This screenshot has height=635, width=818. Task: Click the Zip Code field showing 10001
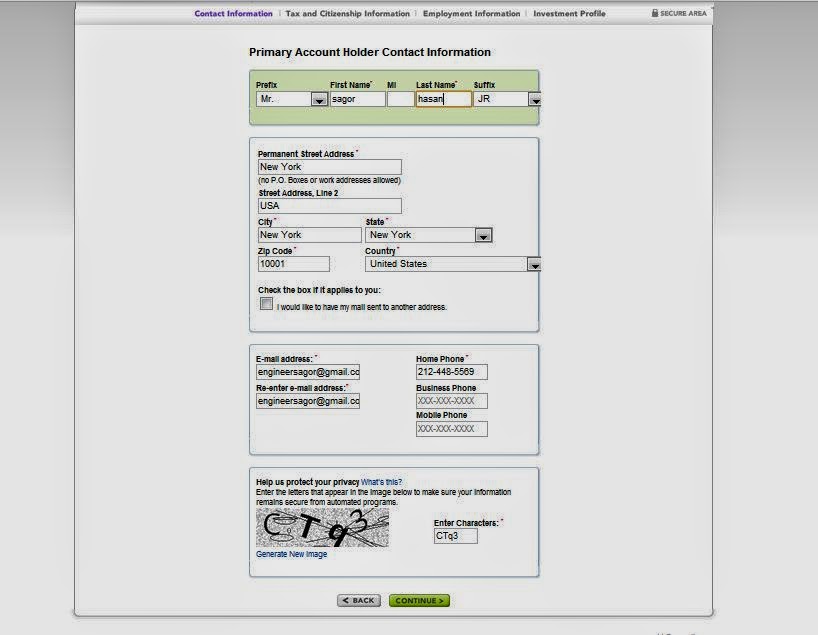294,264
